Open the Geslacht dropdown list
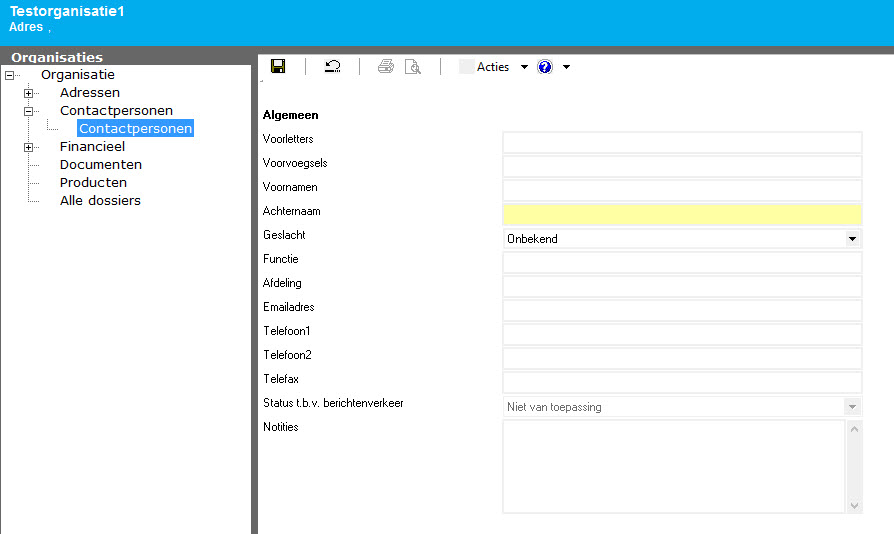The image size is (894, 534). pos(852,239)
